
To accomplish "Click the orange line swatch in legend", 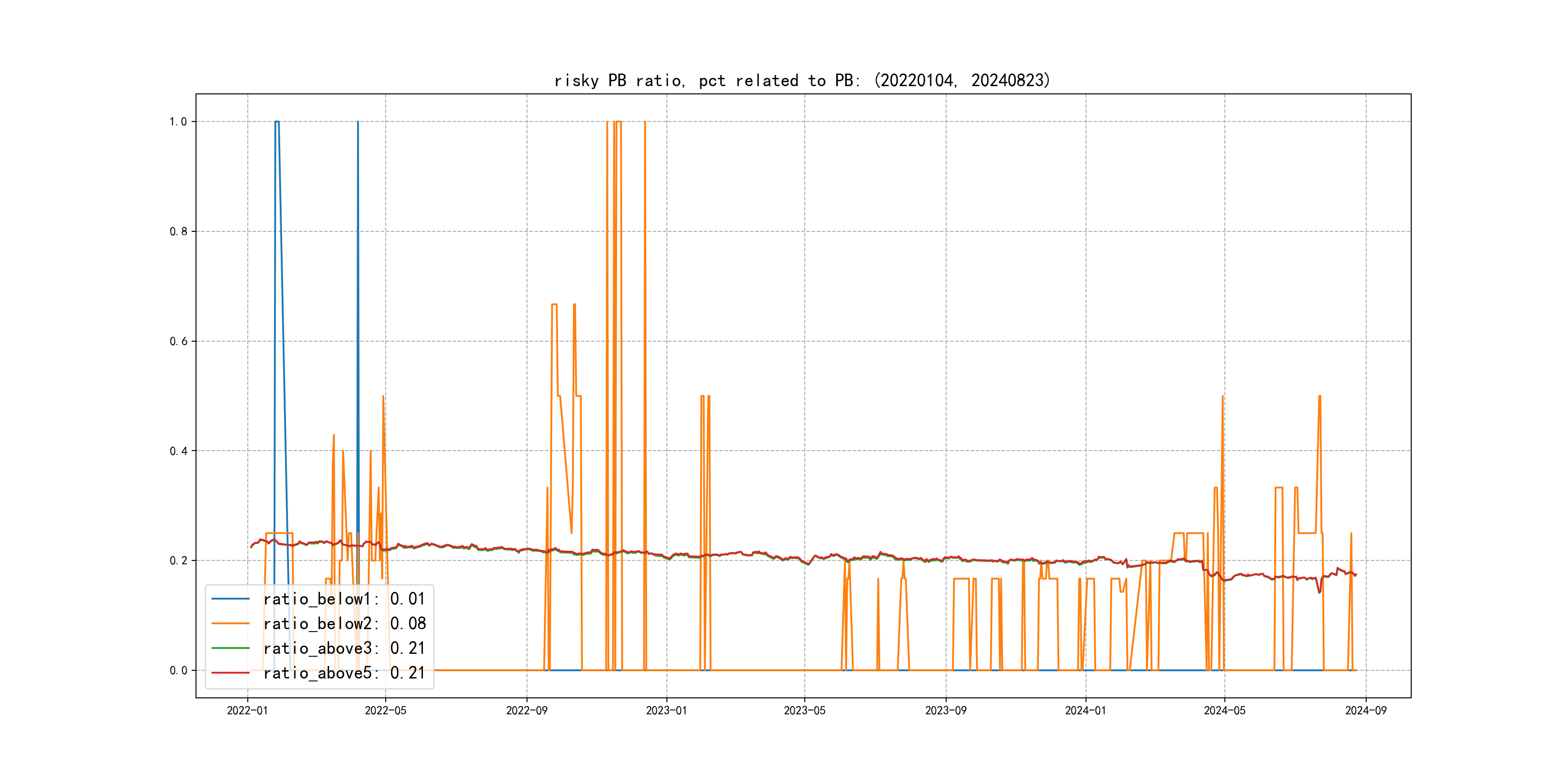I will [231, 624].
